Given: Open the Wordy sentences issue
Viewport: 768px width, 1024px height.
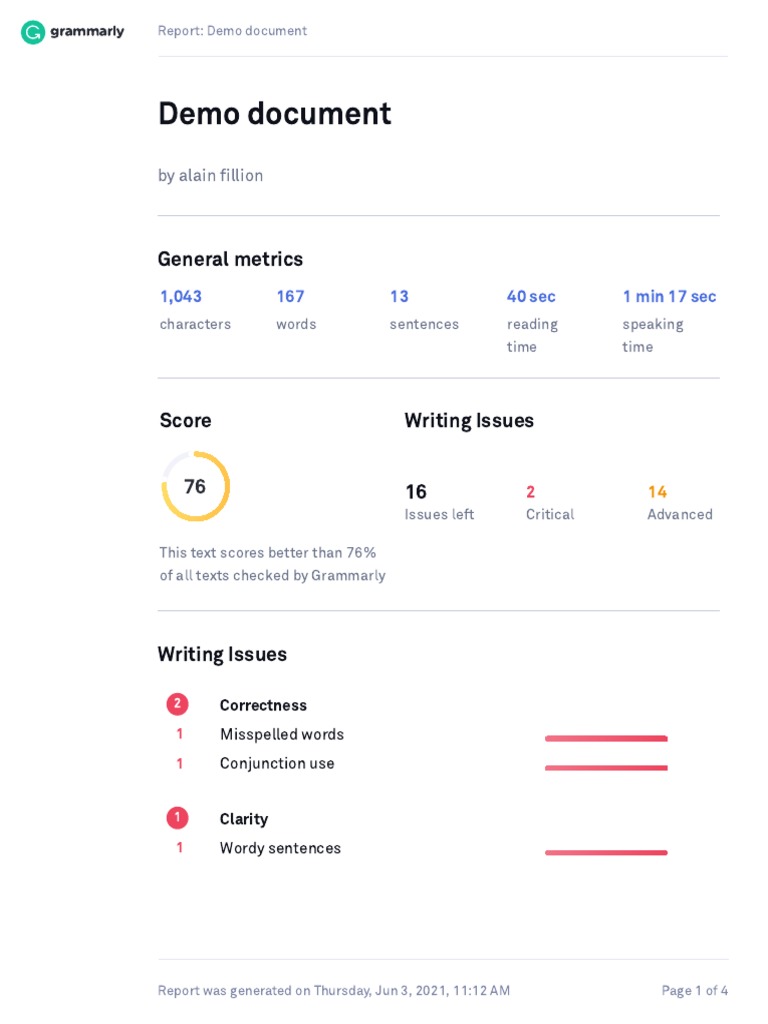Looking at the screenshot, I should pyautogui.click(x=280, y=848).
